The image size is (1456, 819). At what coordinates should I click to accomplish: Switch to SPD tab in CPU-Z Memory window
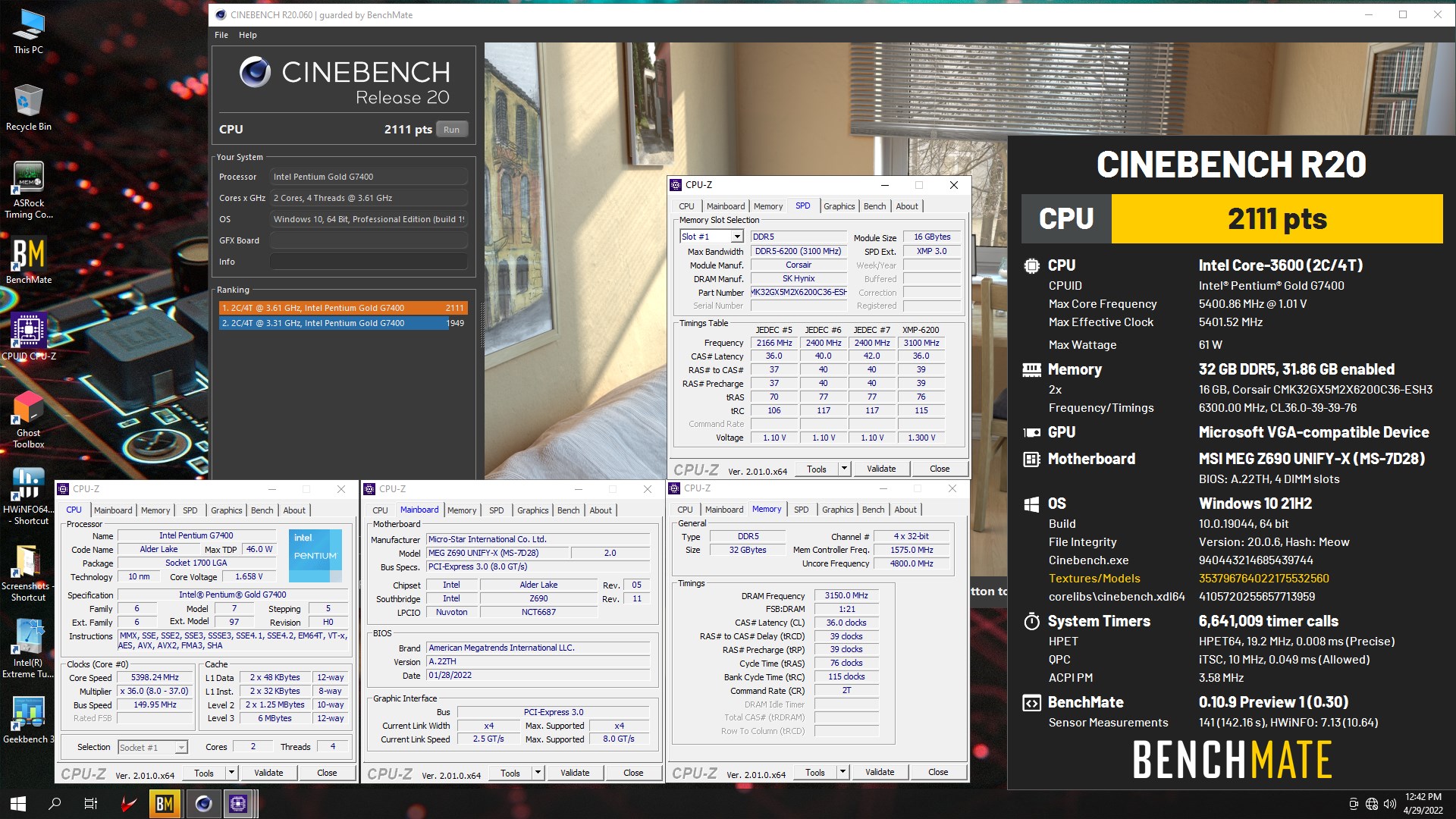(801, 510)
